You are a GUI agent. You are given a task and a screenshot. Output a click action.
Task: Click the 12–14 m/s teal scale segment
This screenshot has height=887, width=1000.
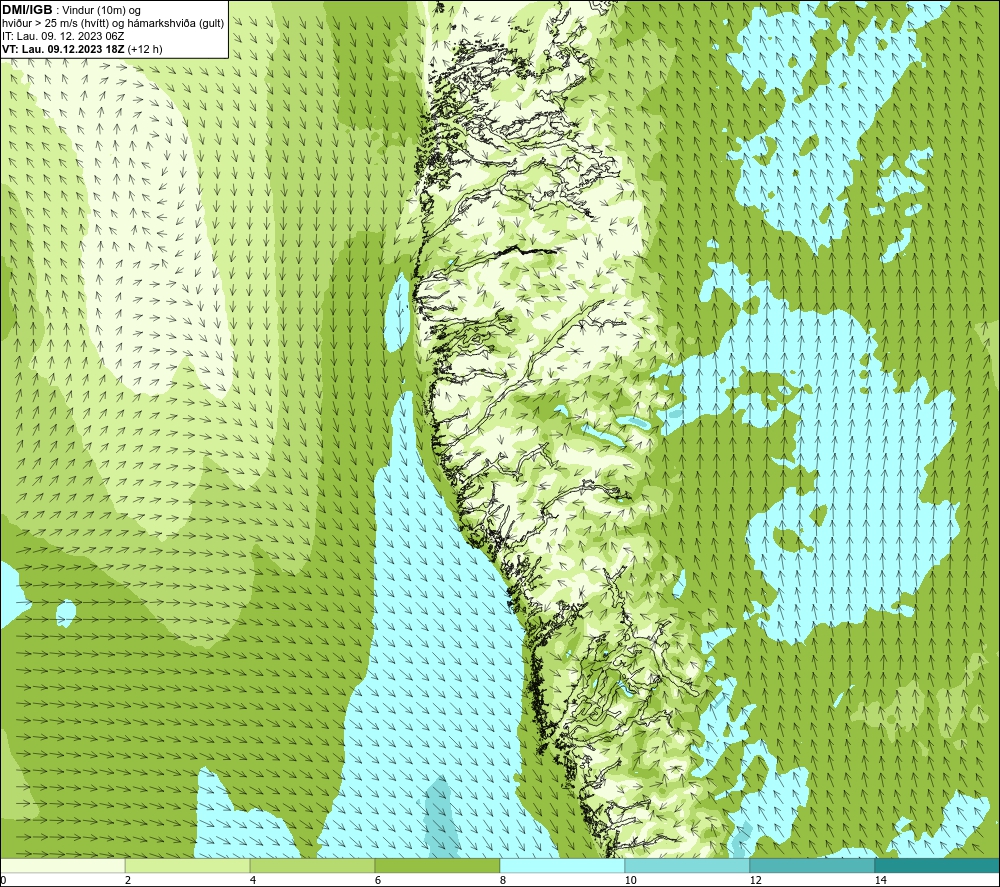(812, 865)
